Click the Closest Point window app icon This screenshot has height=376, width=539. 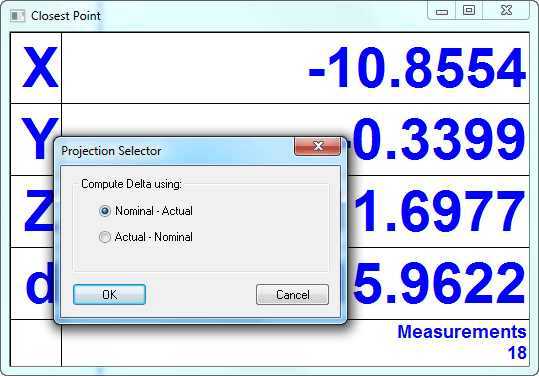click(18, 16)
